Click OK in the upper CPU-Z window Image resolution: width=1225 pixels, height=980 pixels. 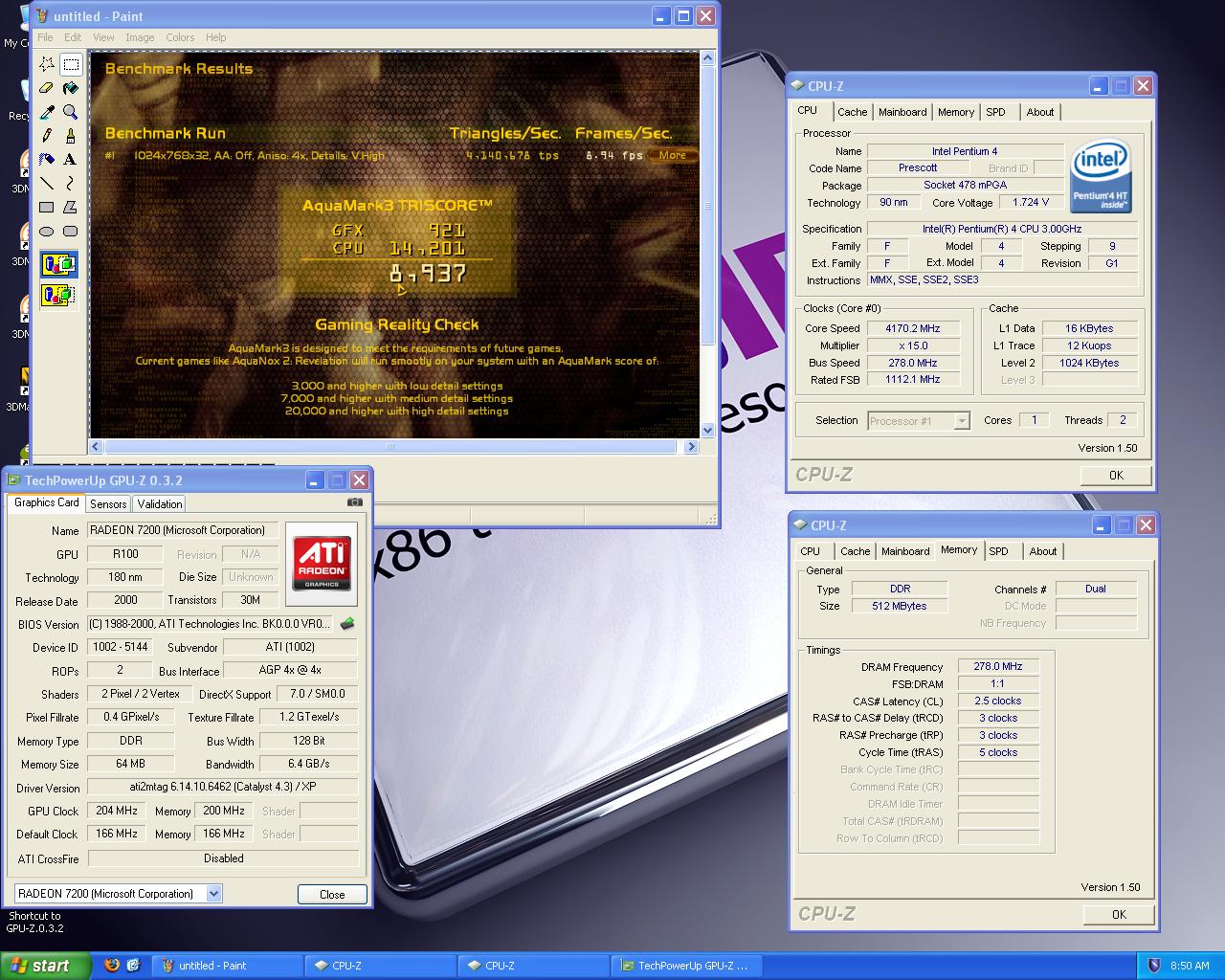(1116, 475)
